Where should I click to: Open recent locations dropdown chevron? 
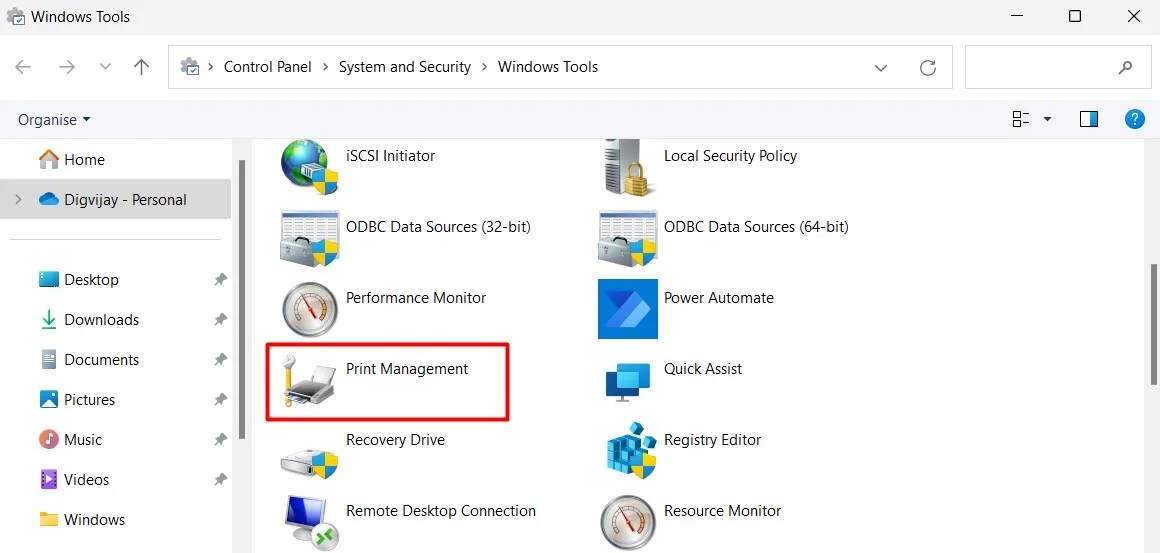(x=105, y=67)
